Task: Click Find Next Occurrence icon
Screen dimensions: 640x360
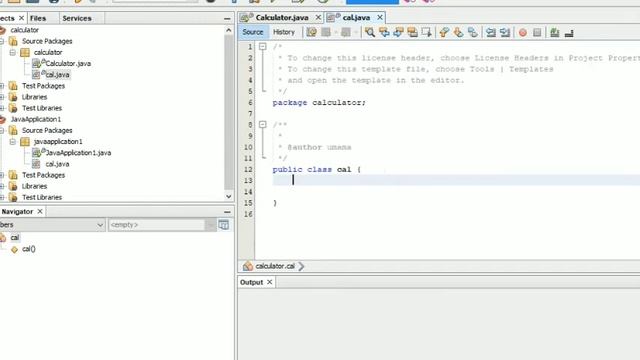Action: pos(398,32)
